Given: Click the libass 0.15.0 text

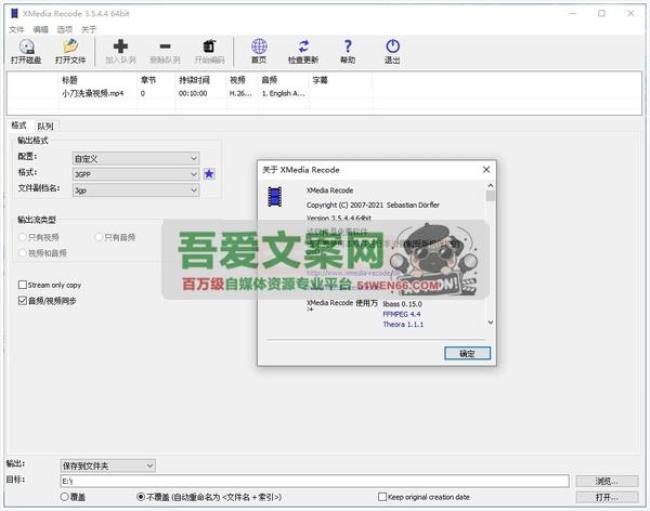Looking at the screenshot, I should click(402, 304).
